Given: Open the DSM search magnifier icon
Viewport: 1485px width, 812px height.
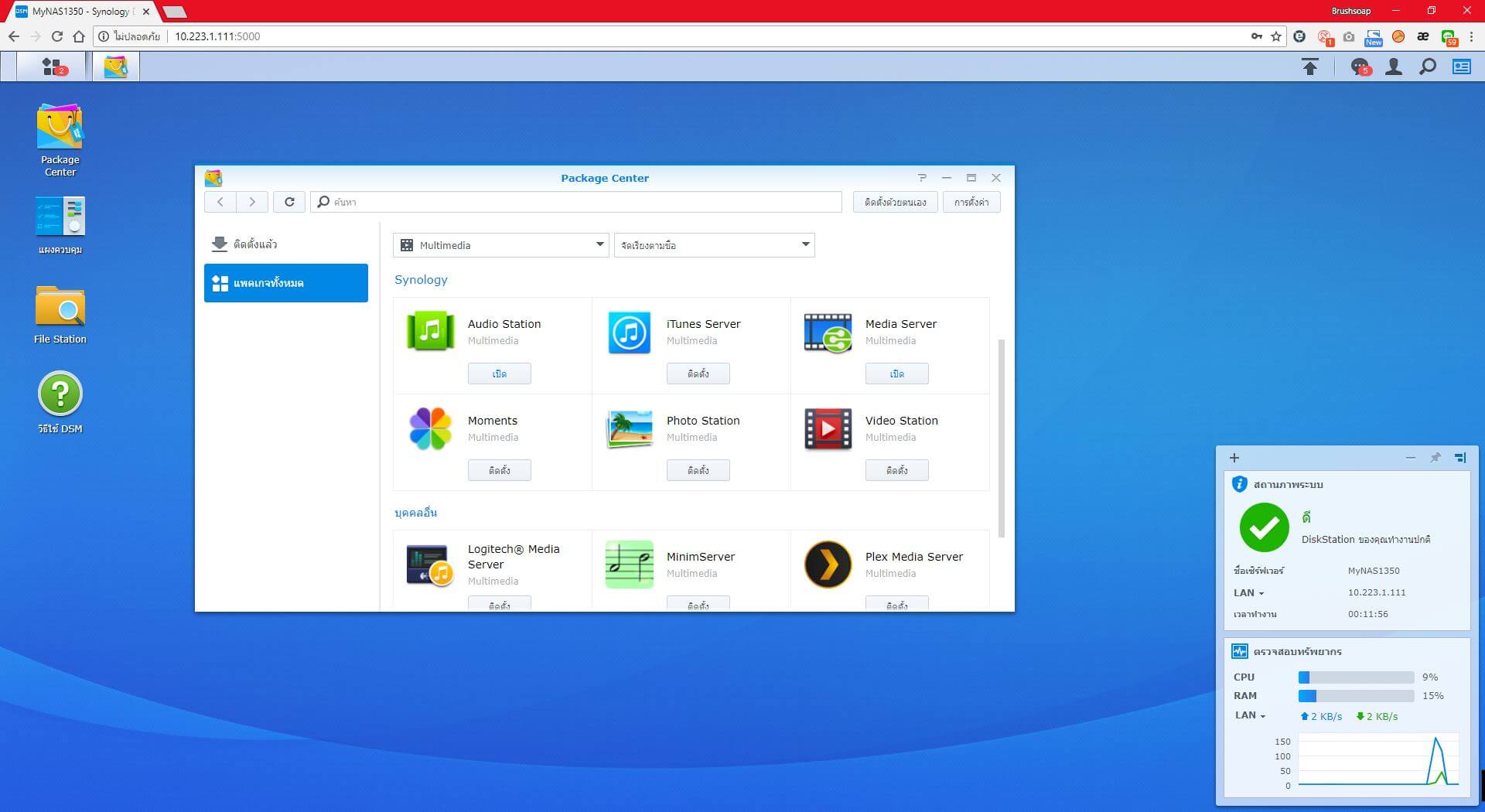Looking at the screenshot, I should (x=1428, y=67).
